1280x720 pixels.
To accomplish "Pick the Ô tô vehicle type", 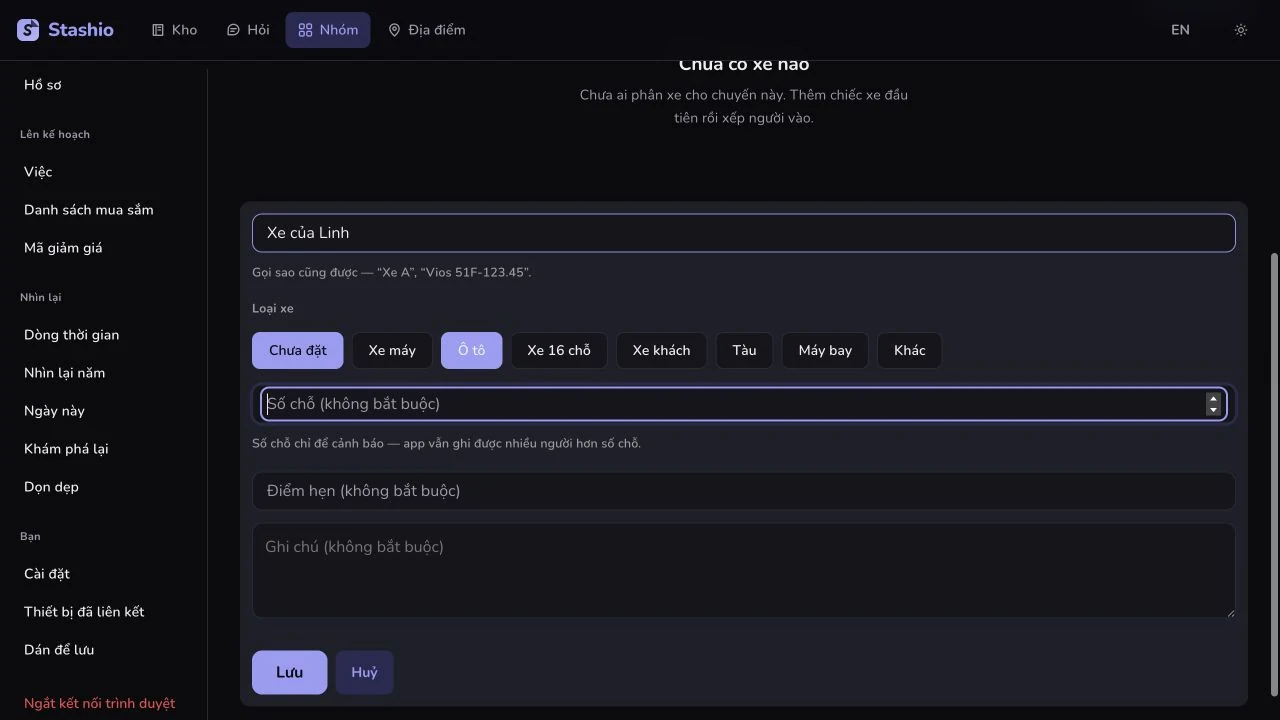I will [472, 351].
